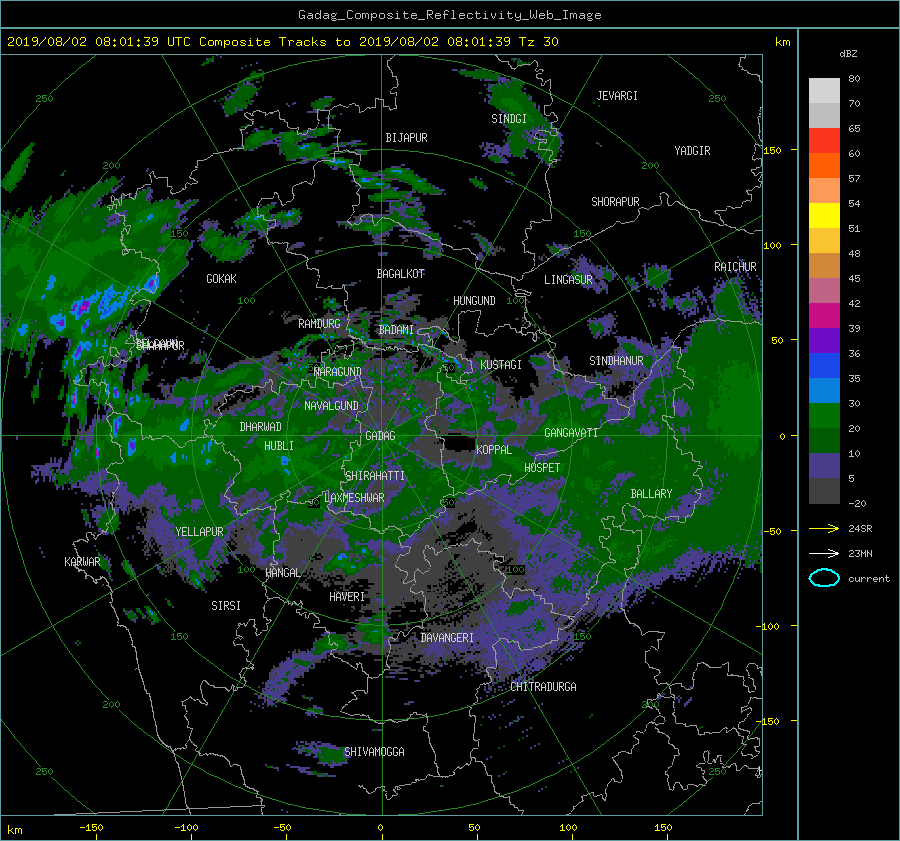The height and width of the screenshot is (841, 900).
Task: Click the white 23MN arrow legend icon
Action: tap(824, 553)
